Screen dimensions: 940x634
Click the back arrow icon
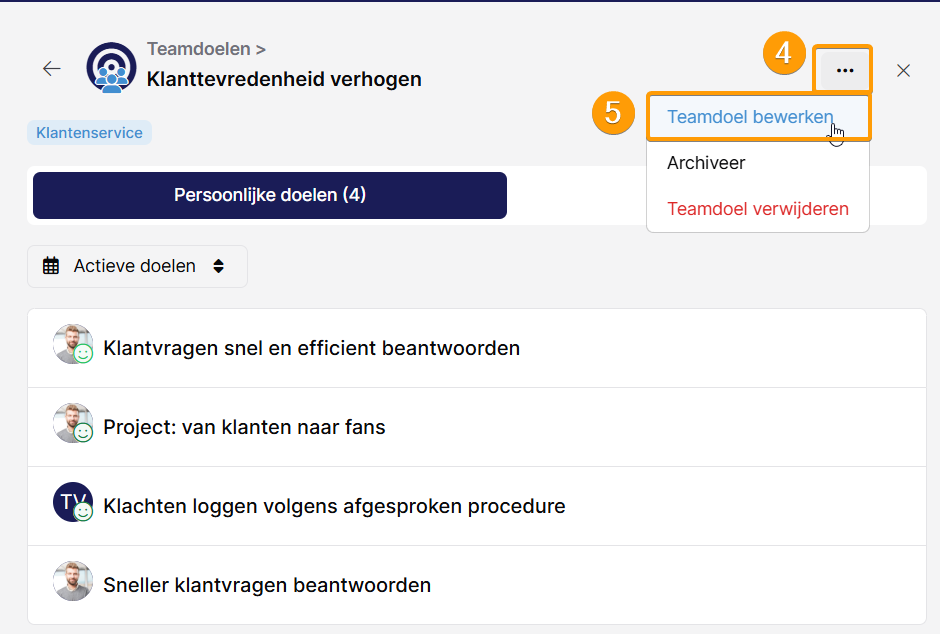(52, 69)
